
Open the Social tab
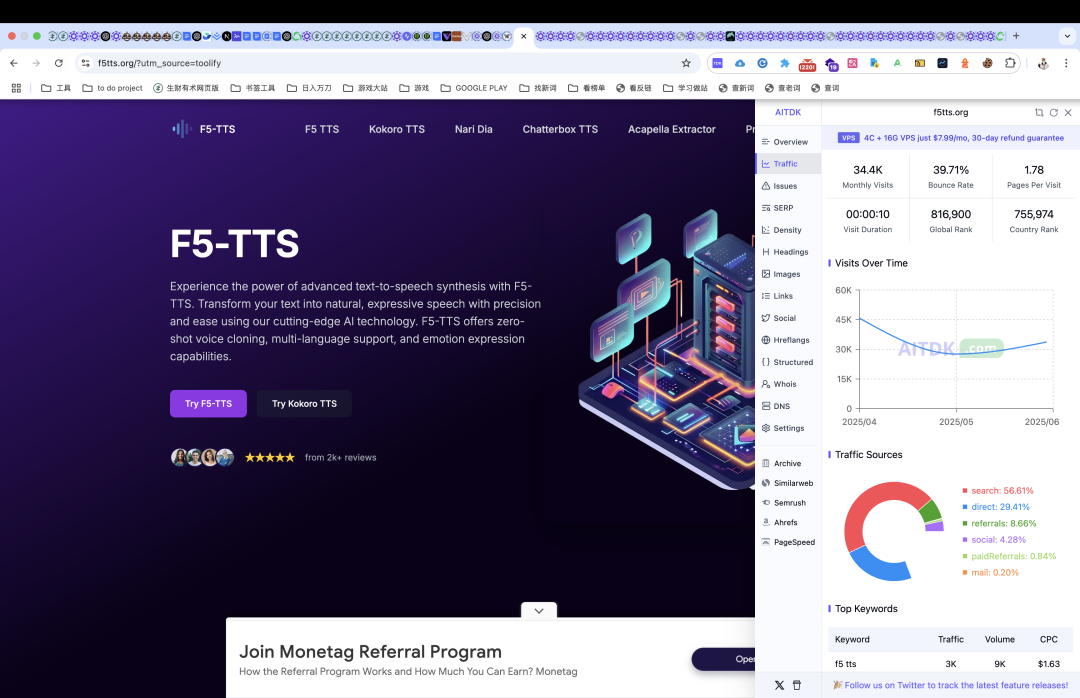(x=788, y=318)
